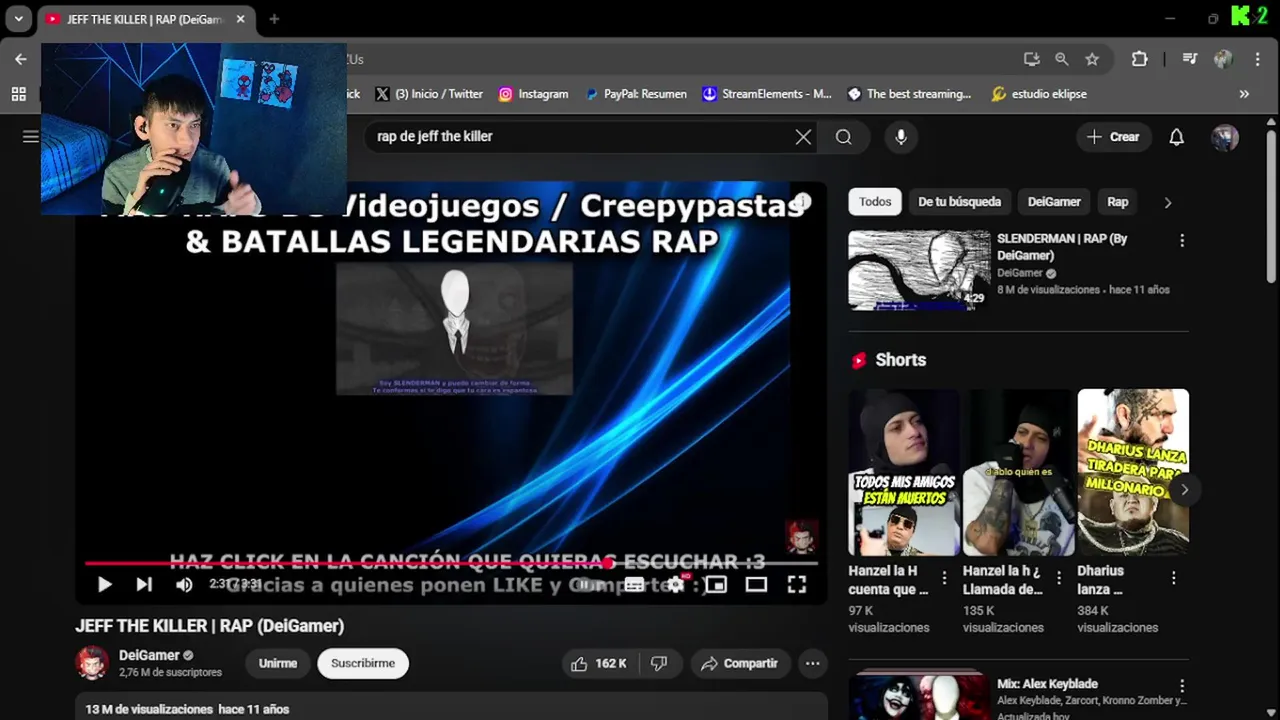Screen dimensions: 1280x720
Task: Open browser zoom magnifier icon
Action: pyautogui.click(x=1062, y=59)
